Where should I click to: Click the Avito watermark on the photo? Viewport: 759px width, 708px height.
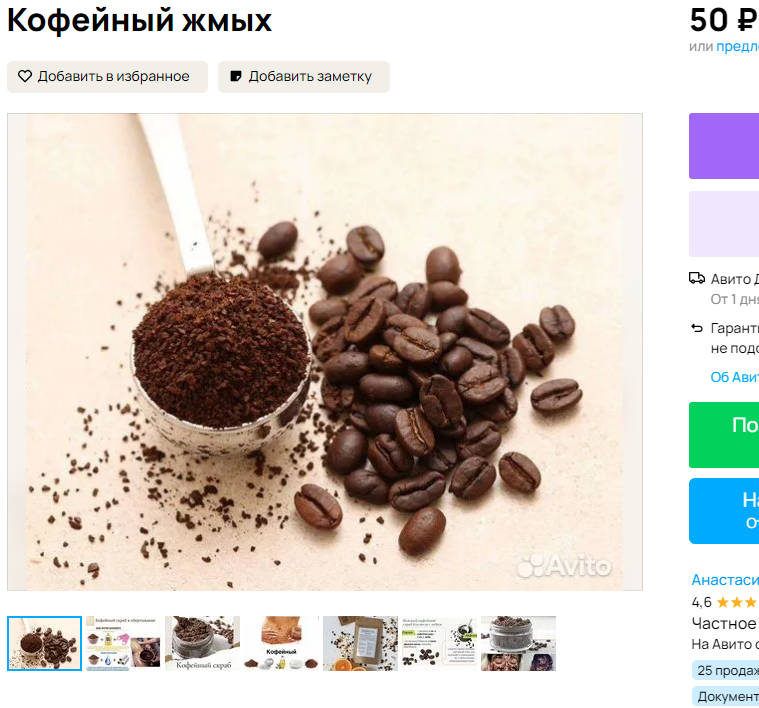click(564, 566)
